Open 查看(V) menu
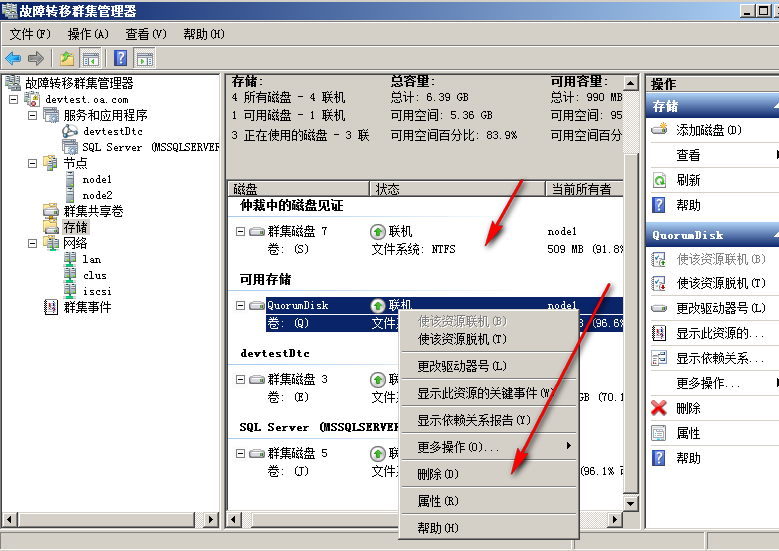 146,34
